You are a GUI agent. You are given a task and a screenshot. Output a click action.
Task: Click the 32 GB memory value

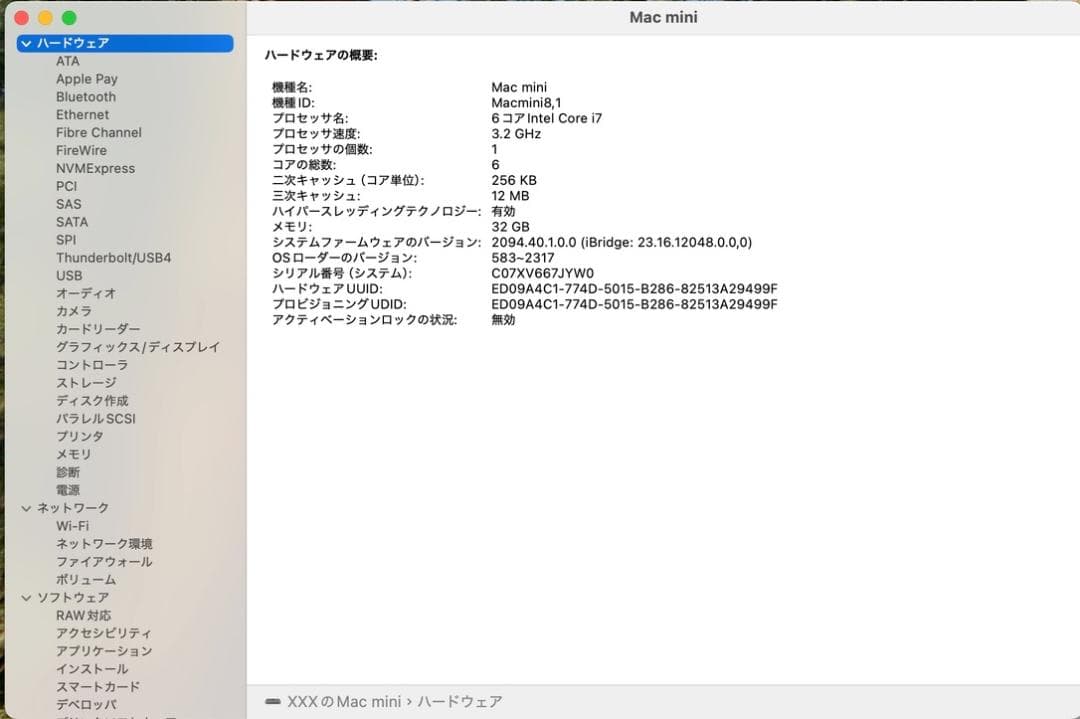510,227
